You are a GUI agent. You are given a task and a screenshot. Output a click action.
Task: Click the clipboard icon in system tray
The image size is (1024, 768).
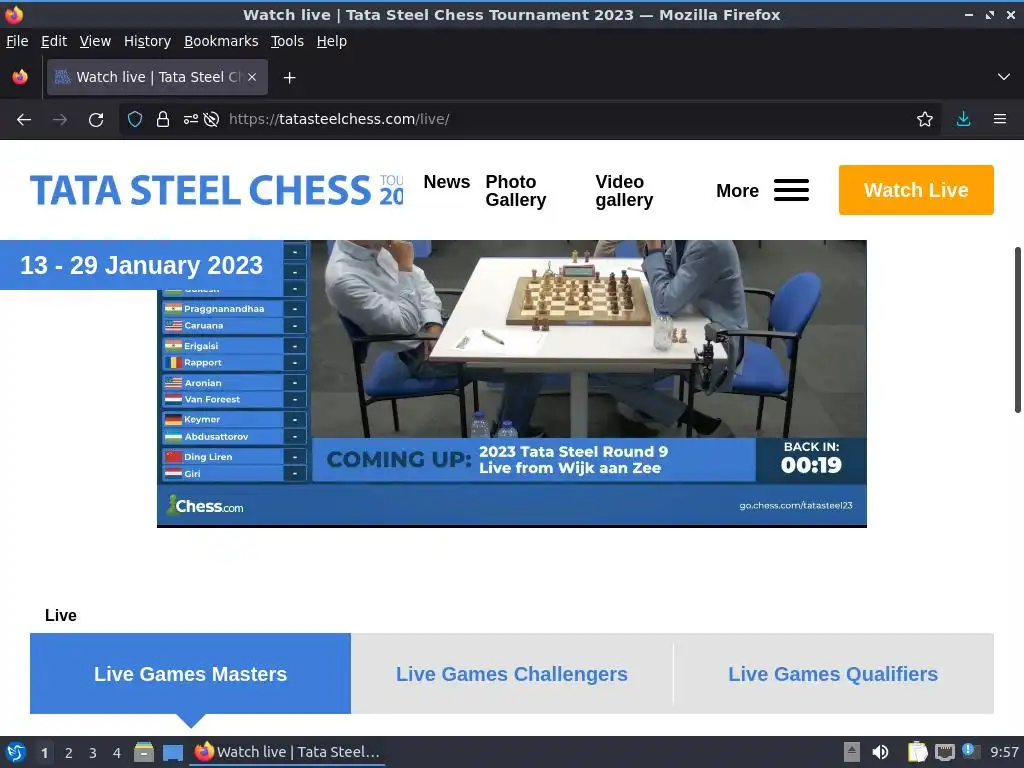[918, 752]
